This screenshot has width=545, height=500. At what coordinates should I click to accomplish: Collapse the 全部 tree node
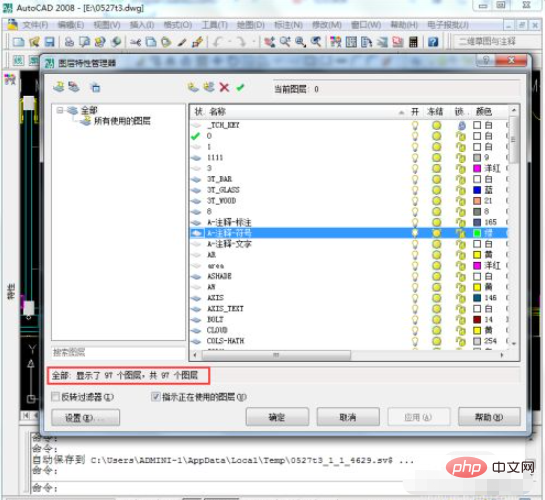click(60, 110)
